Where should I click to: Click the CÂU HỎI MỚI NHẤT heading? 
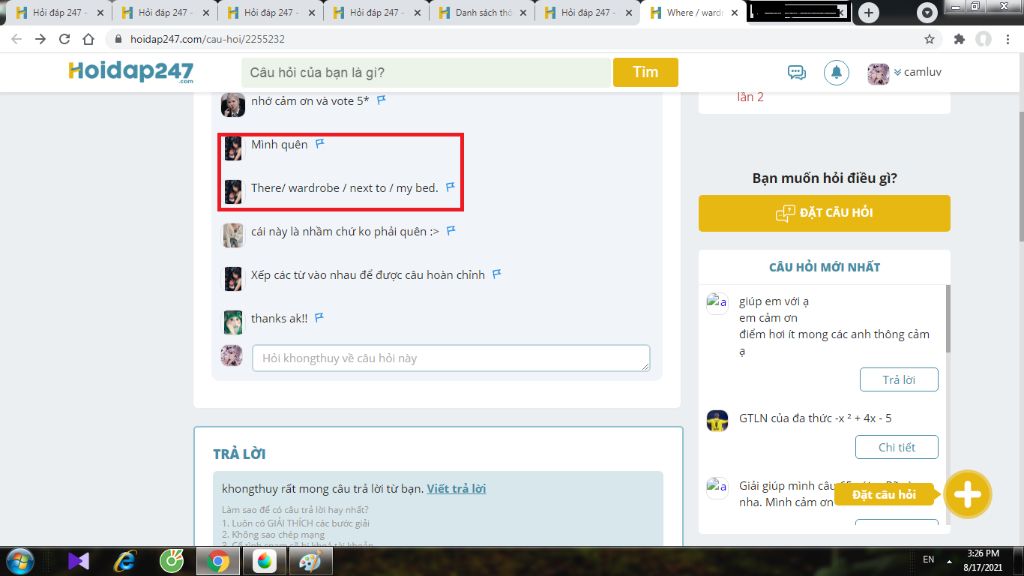pos(824,267)
